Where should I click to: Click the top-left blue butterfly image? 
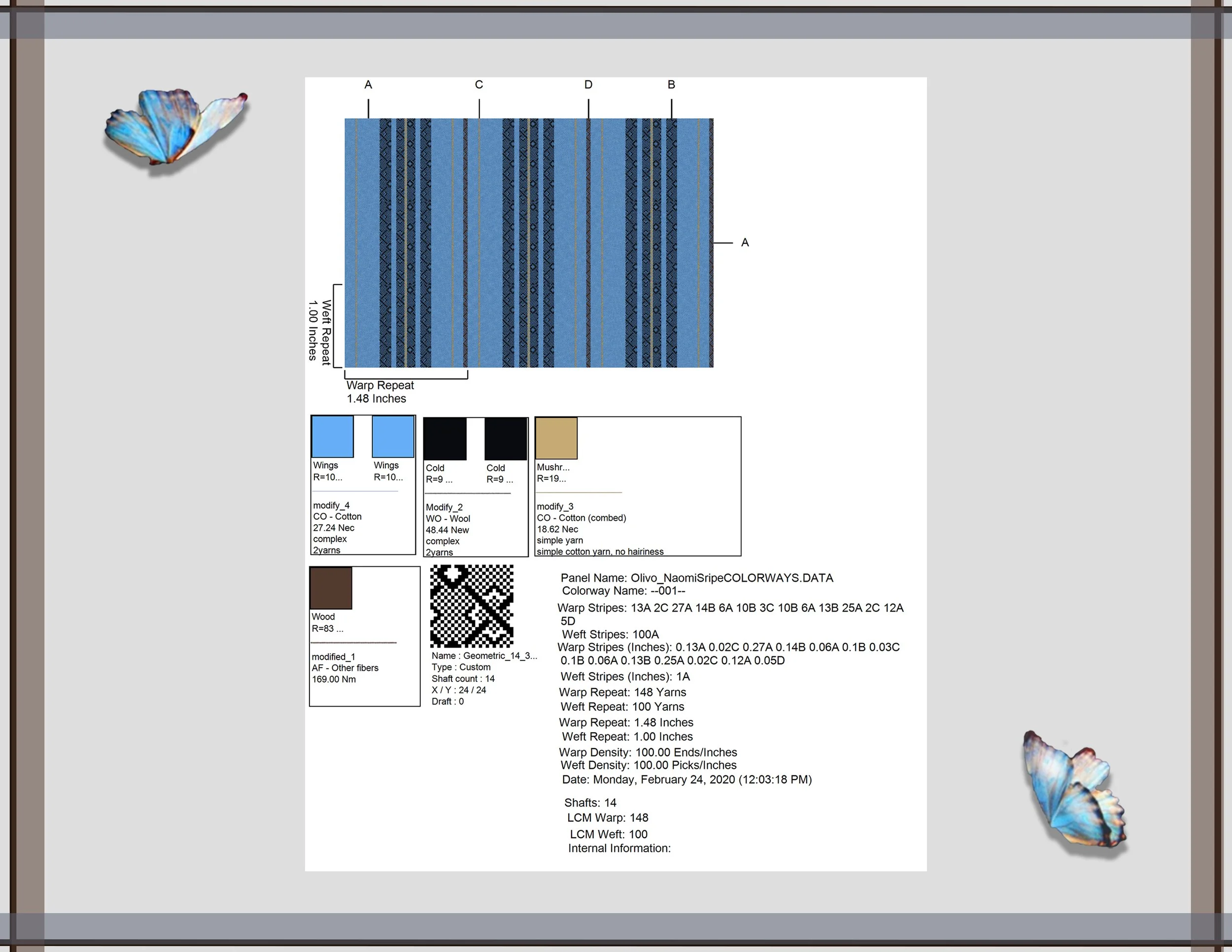tap(172, 127)
